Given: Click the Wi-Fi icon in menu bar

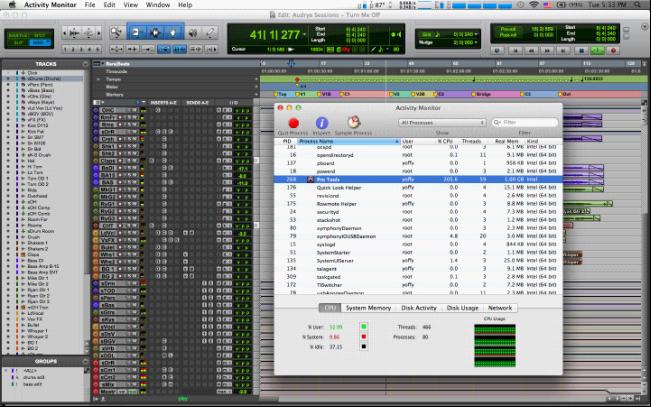Looking at the screenshot, I should [534, 5].
